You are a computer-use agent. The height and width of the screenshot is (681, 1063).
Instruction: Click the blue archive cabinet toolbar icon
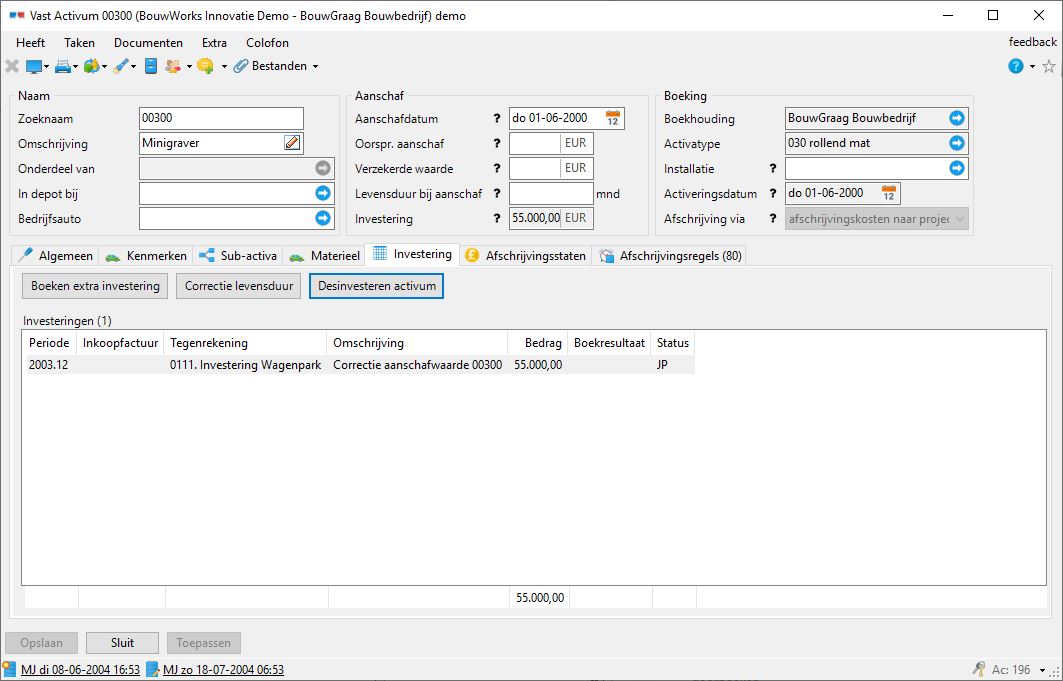pos(151,66)
